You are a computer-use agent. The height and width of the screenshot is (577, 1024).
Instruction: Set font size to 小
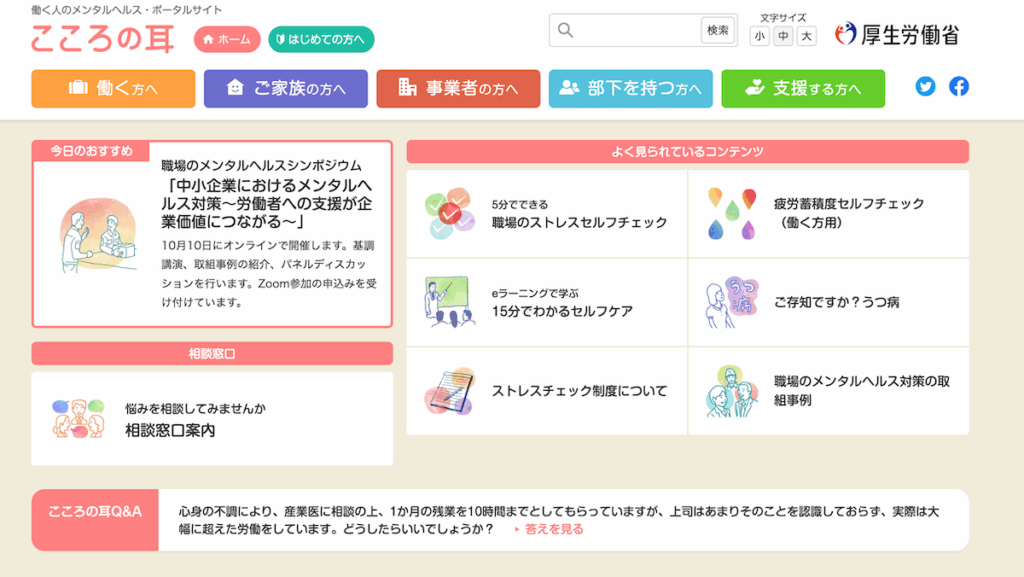[x=760, y=37]
